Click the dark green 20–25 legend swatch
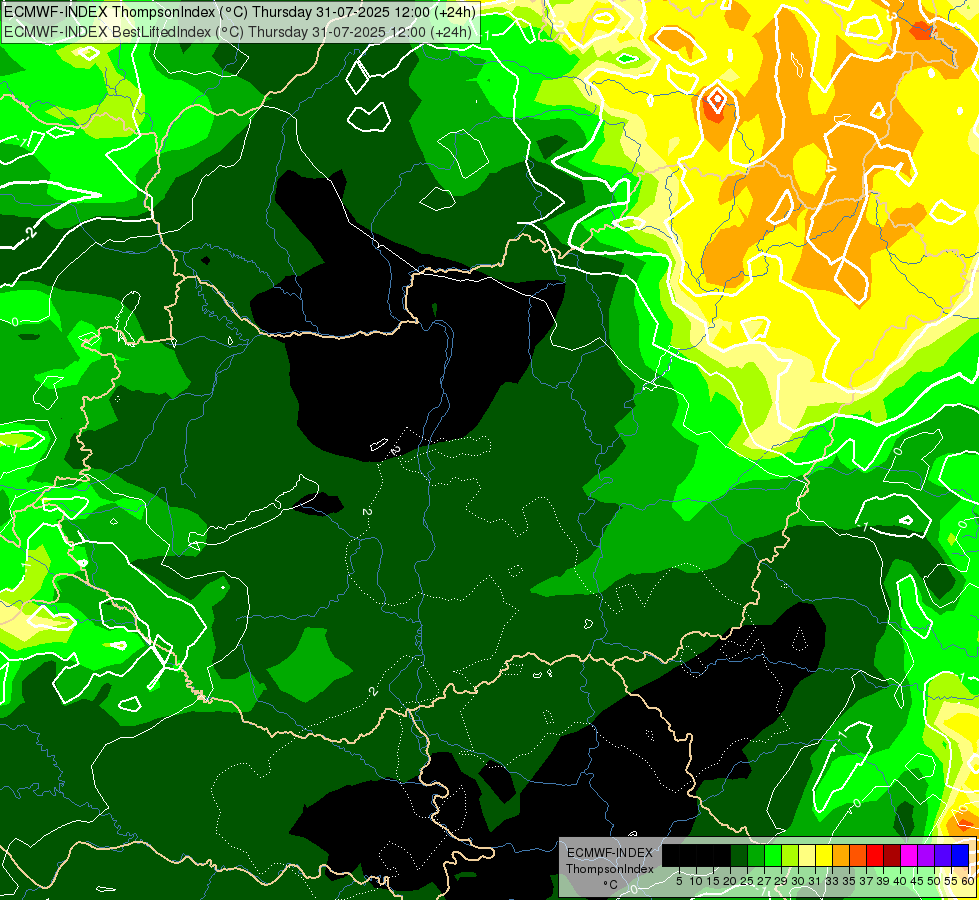The width and height of the screenshot is (979, 900). point(739,855)
